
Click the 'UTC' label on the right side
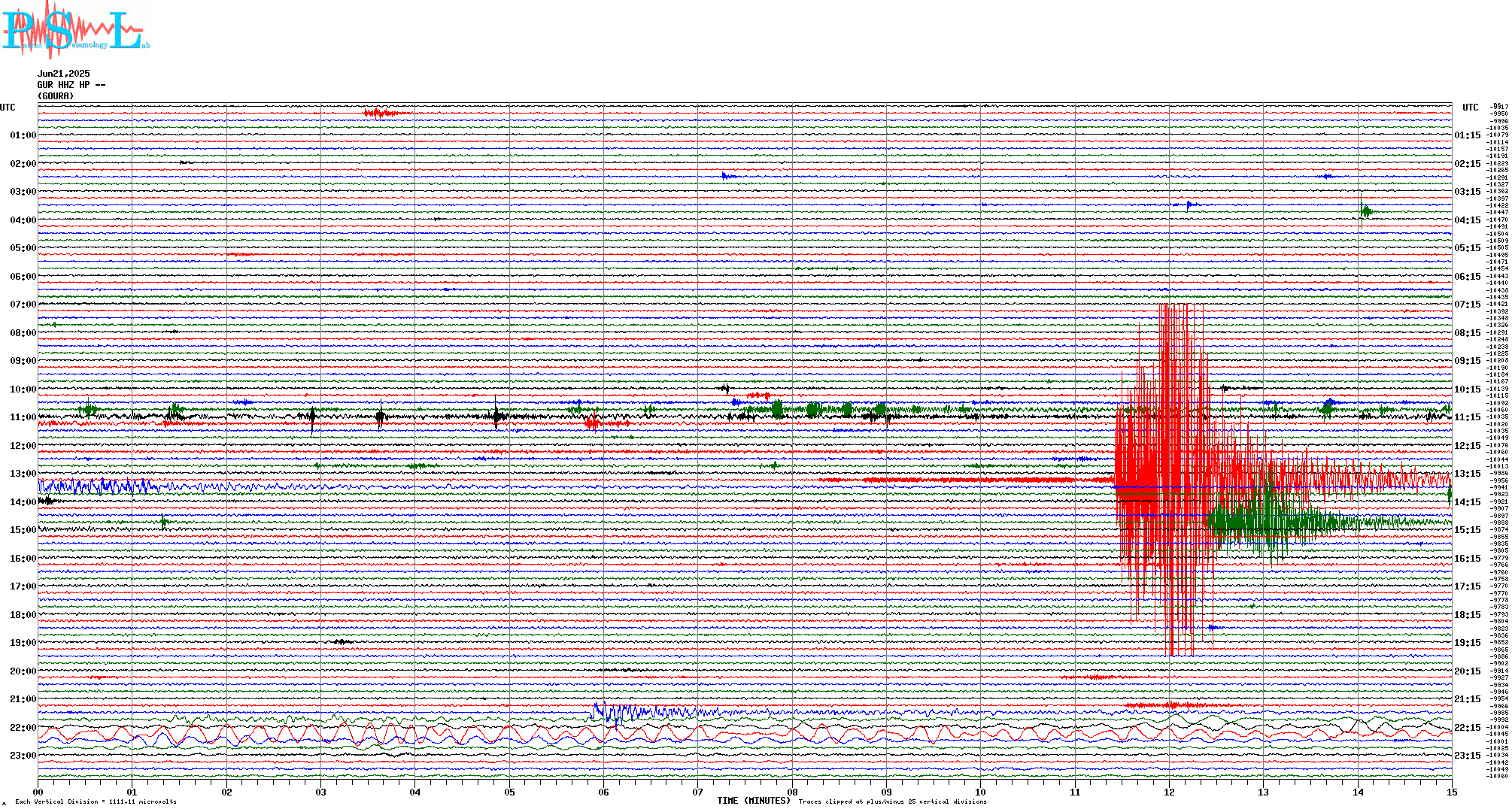1471,108
